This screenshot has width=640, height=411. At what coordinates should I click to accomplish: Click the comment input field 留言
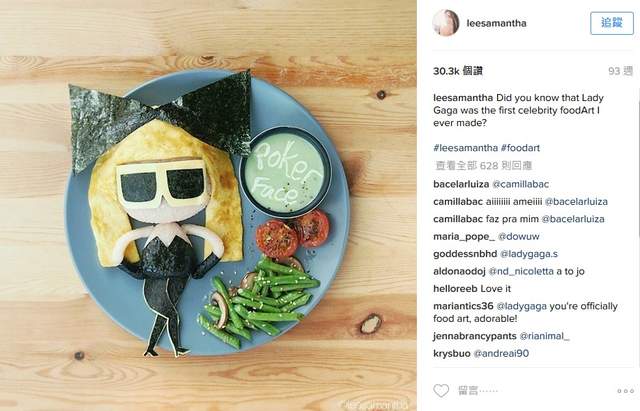[x=531, y=391]
